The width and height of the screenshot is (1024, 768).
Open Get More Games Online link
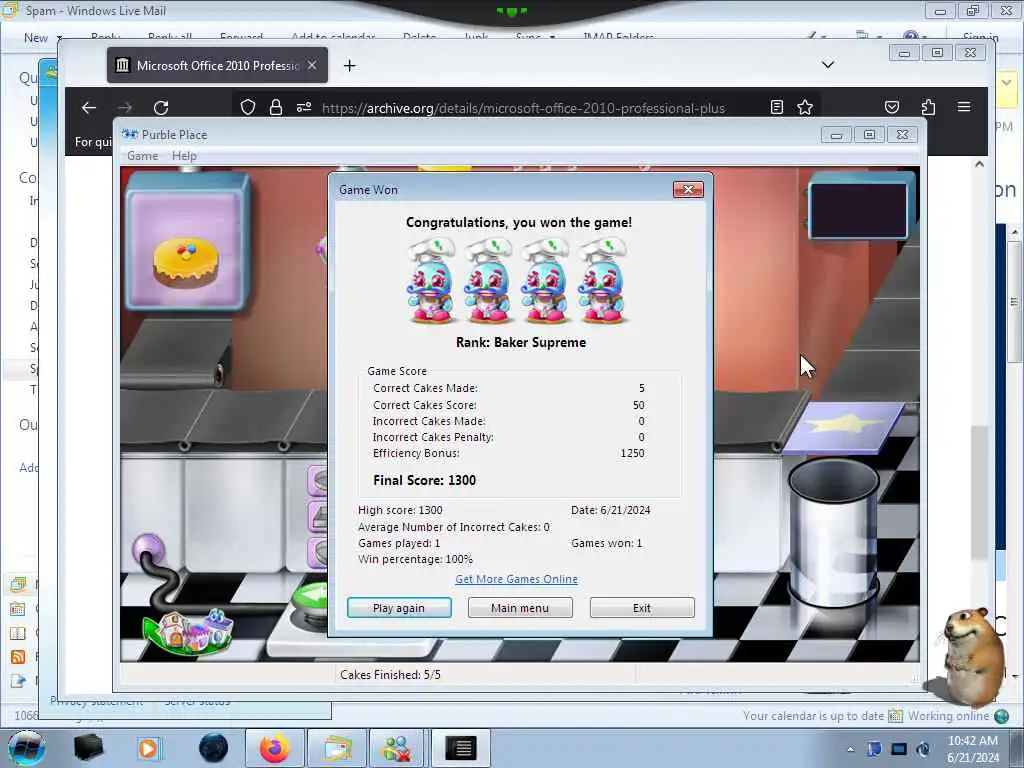pos(516,579)
